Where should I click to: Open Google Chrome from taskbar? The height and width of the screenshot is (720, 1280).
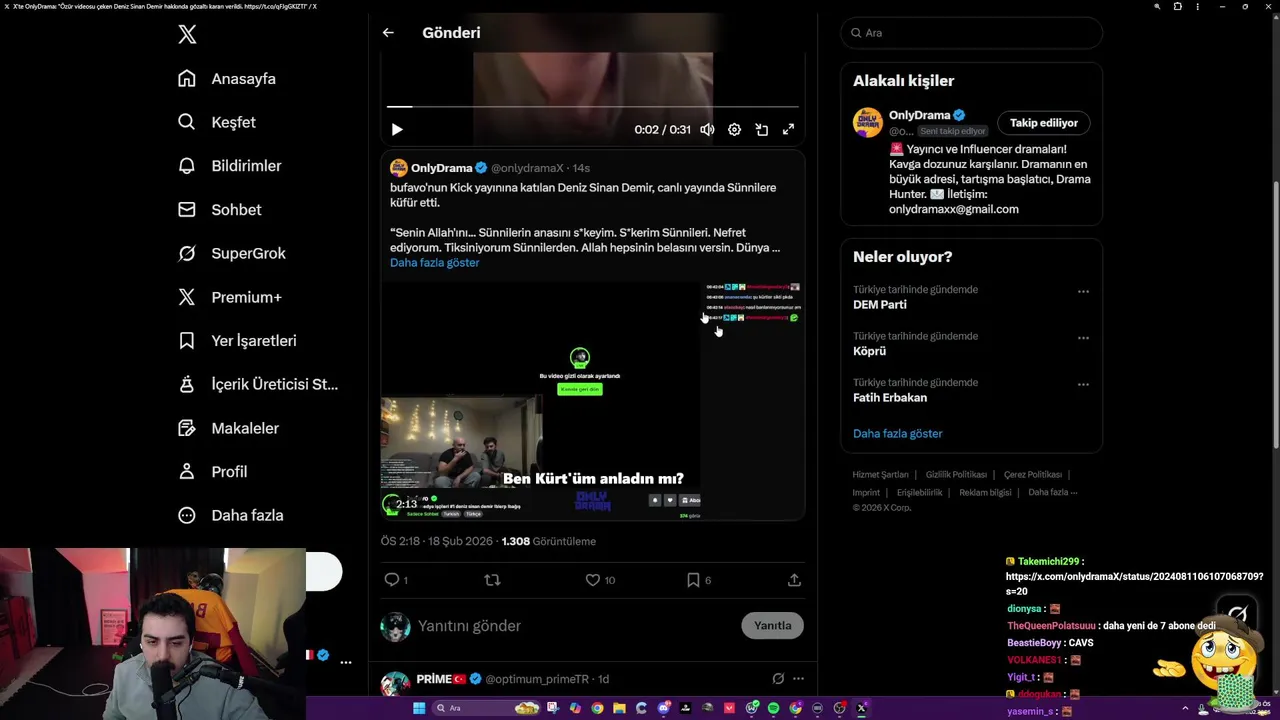[598, 708]
